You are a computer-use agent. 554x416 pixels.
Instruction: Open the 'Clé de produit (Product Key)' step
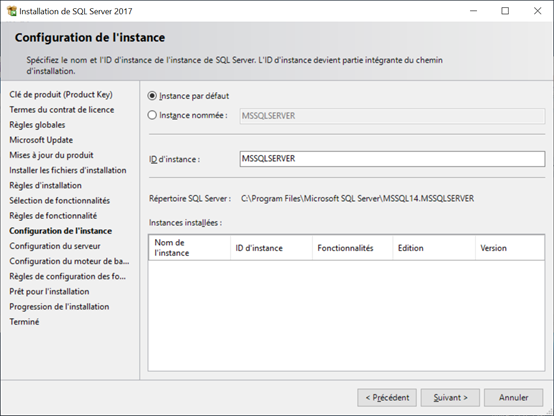point(61,94)
